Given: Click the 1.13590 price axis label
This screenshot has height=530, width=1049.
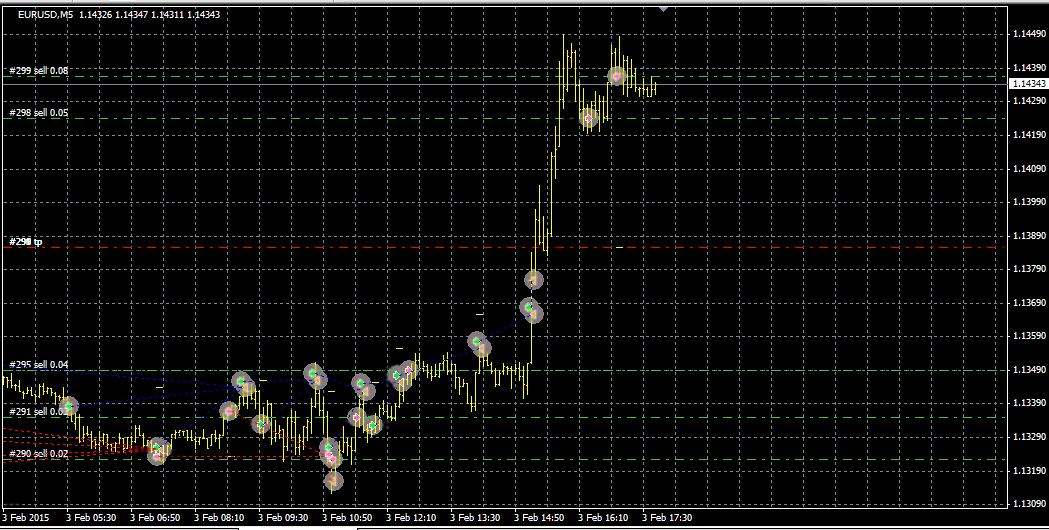Looking at the screenshot, I should 1029,336.
